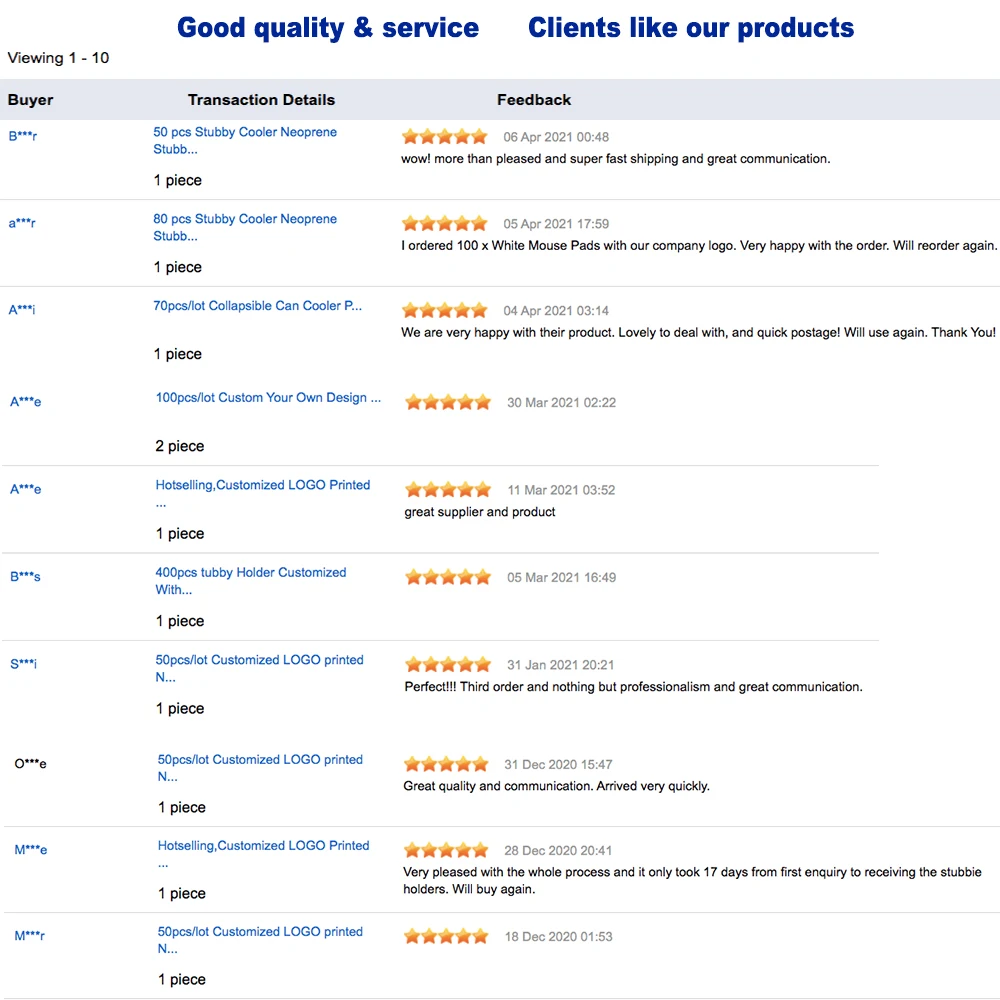
Task: Click the stars beside 05 Apr 2021 17:59
Action: (444, 224)
